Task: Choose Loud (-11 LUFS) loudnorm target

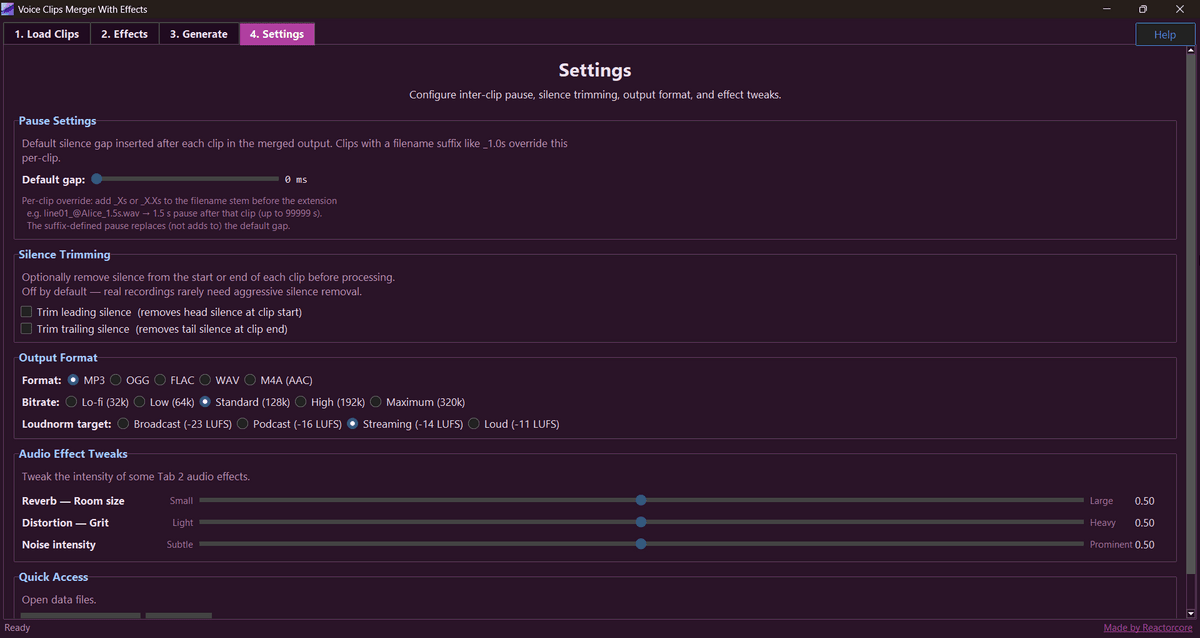Action: pyautogui.click(x=474, y=424)
